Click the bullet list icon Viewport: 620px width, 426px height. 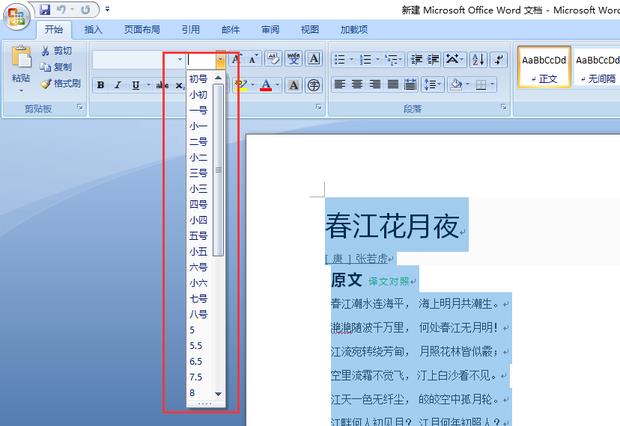pyautogui.click(x=340, y=59)
